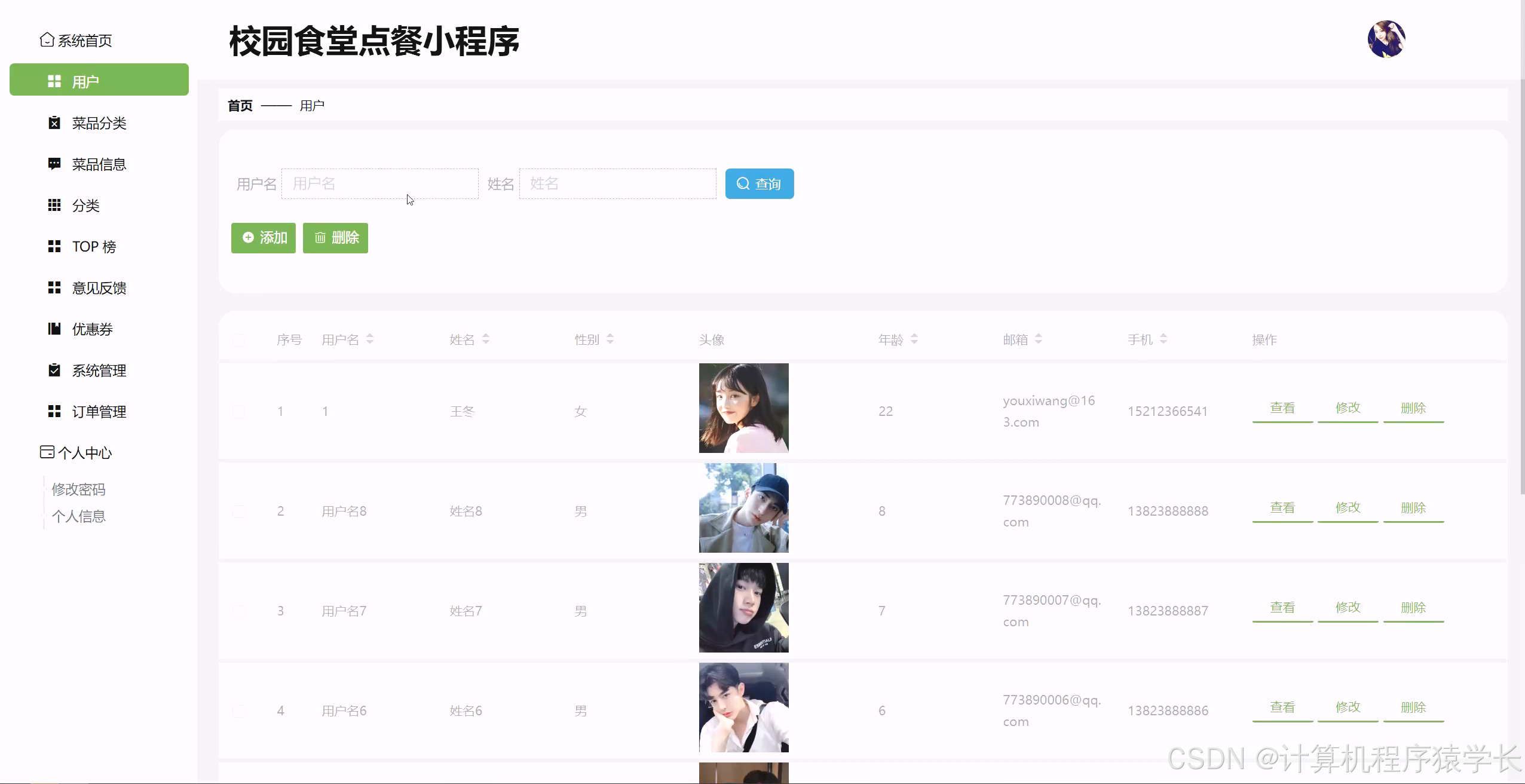Select the TOP榜 sidebar icon
This screenshot has width=1525, height=784.
(54, 246)
